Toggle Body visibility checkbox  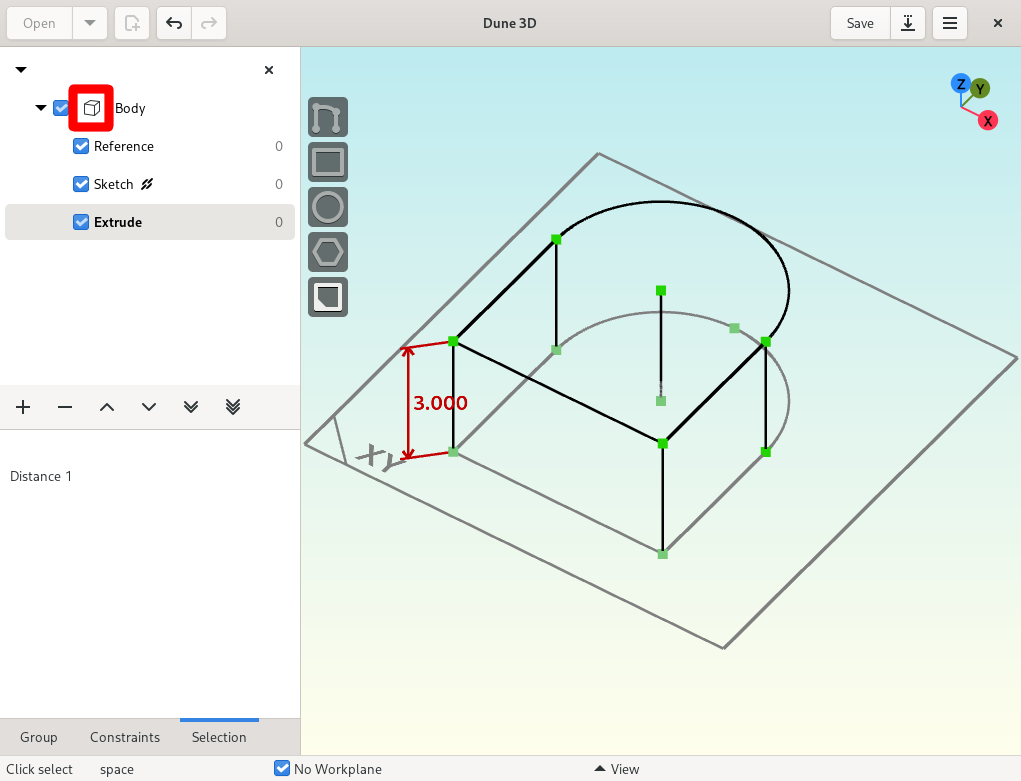pos(61,108)
